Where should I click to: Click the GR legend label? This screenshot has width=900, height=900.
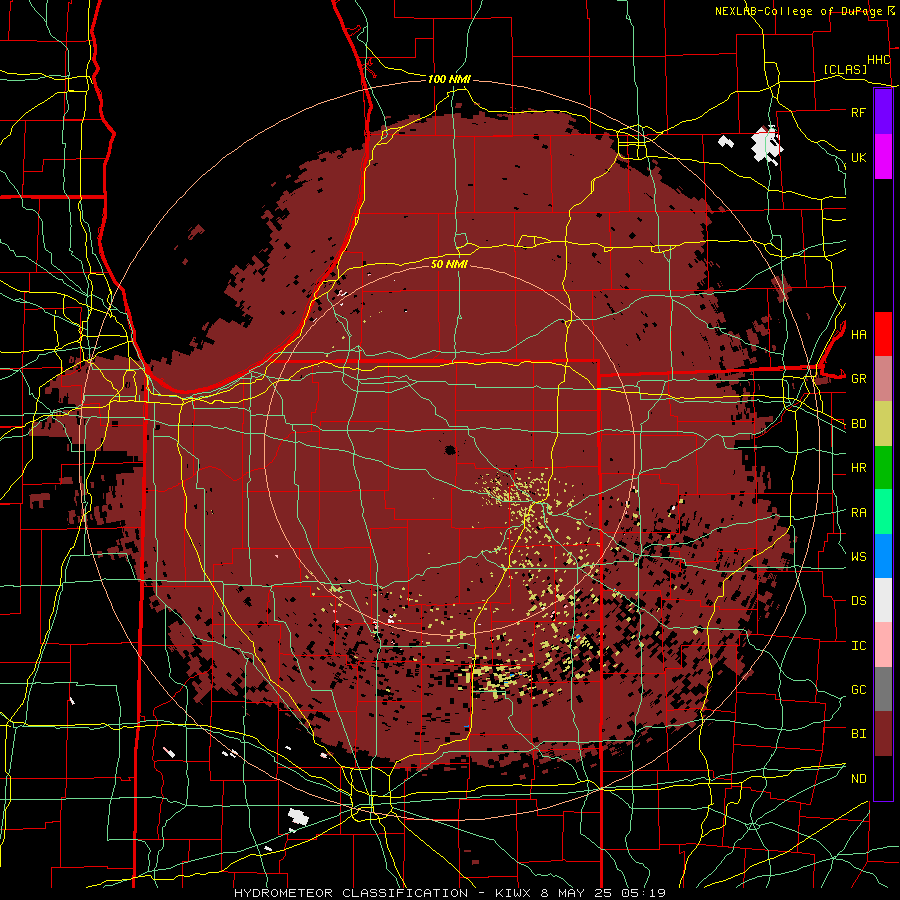(x=858, y=379)
